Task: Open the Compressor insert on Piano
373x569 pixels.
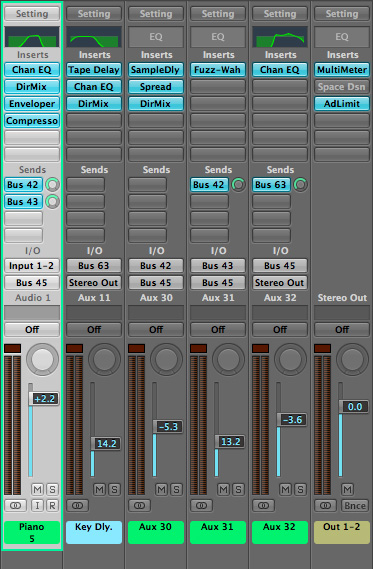Action: coord(32,120)
